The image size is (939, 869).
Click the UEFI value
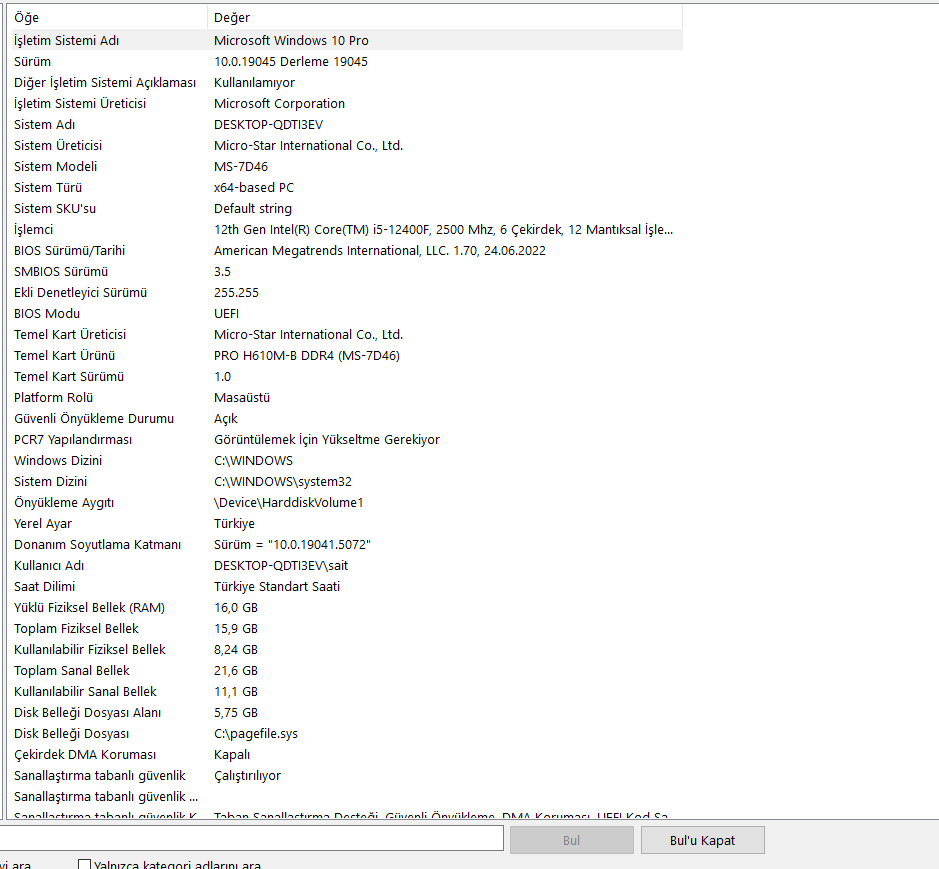pos(226,313)
